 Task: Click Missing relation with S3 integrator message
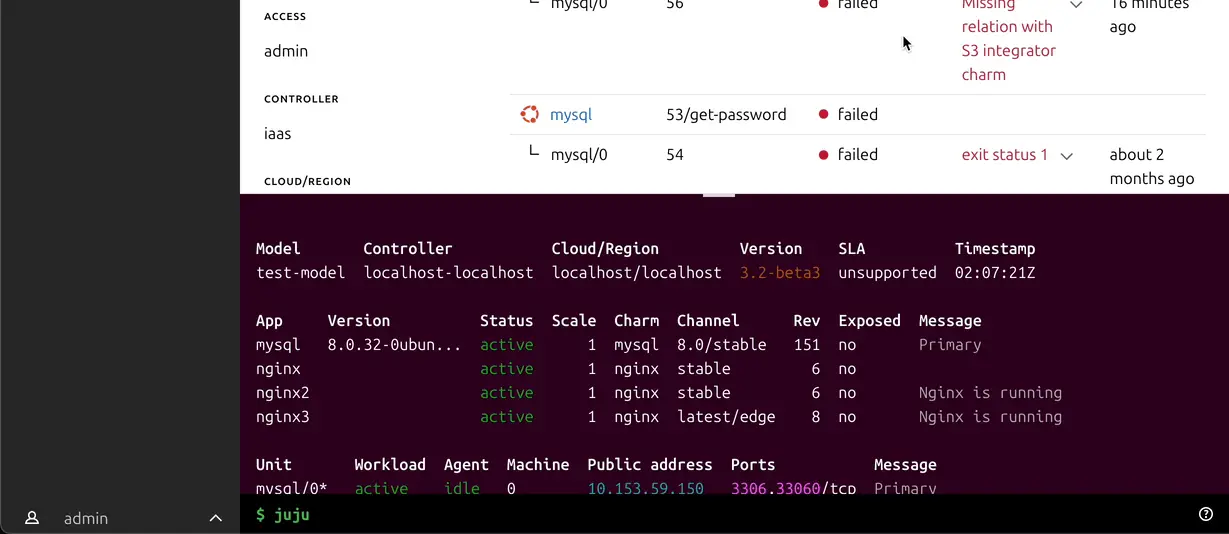(1008, 39)
